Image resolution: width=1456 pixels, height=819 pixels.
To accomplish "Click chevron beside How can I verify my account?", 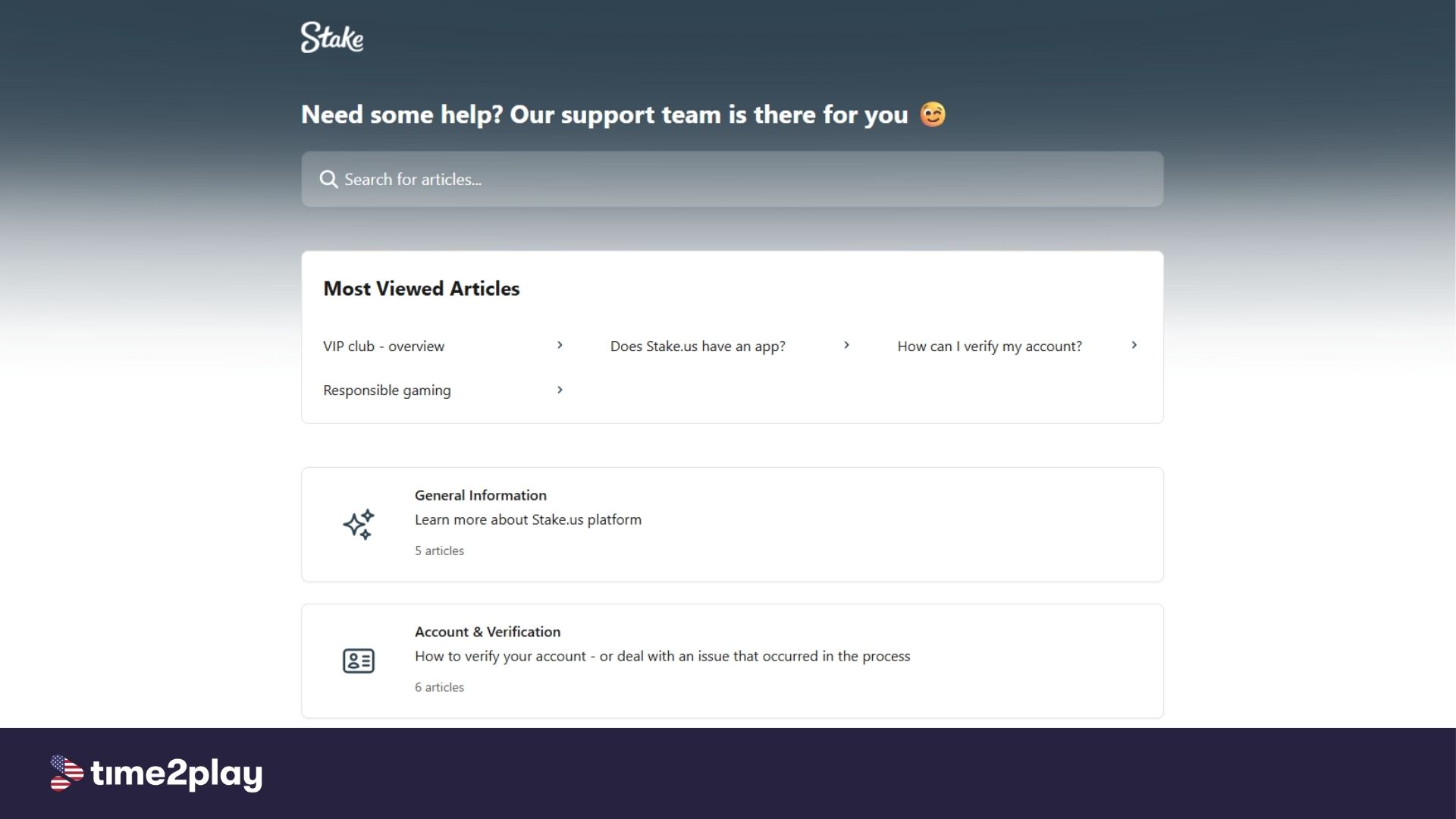I will pyautogui.click(x=1134, y=346).
